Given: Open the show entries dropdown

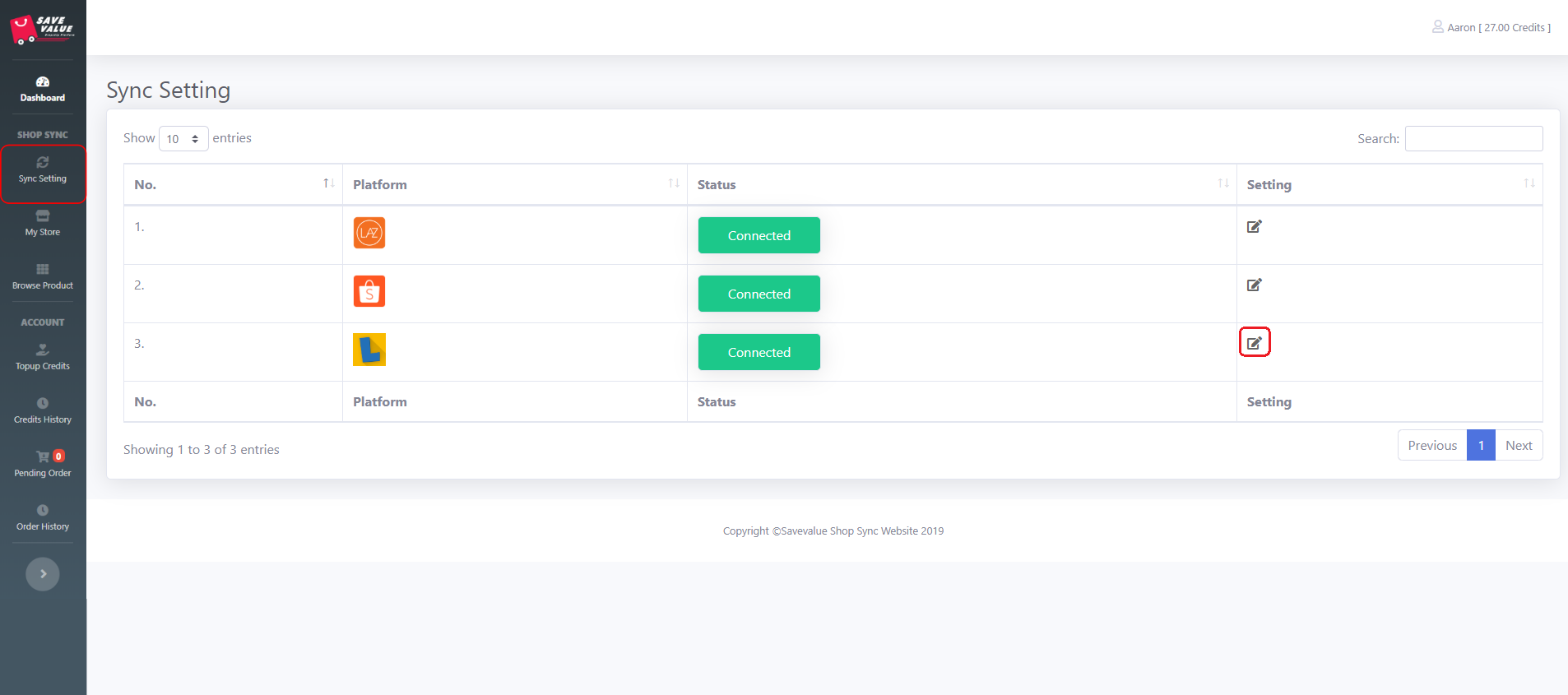Looking at the screenshot, I should tap(183, 139).
